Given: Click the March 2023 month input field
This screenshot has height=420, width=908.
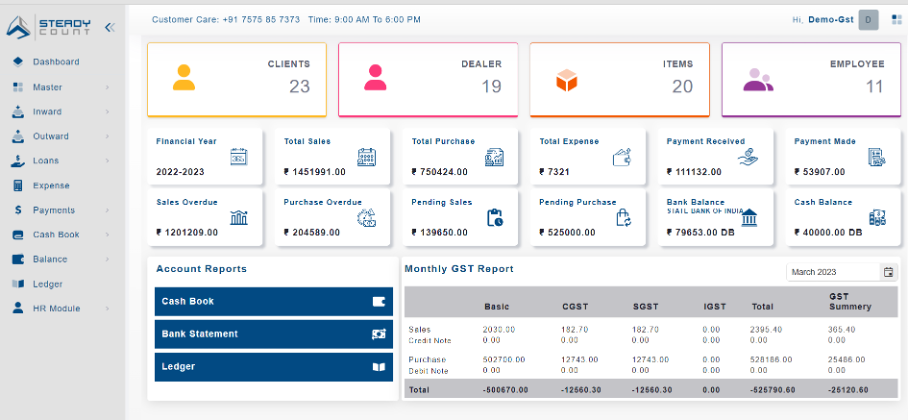Looking at the screenshot, I should pos(832,272).
